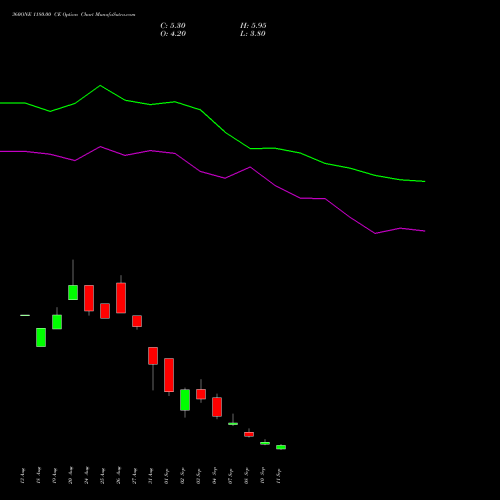Click the '01 Sep' date axis label
Image resolution: width=500 pixels, height=500 pixels.
[x=167, y=475]
